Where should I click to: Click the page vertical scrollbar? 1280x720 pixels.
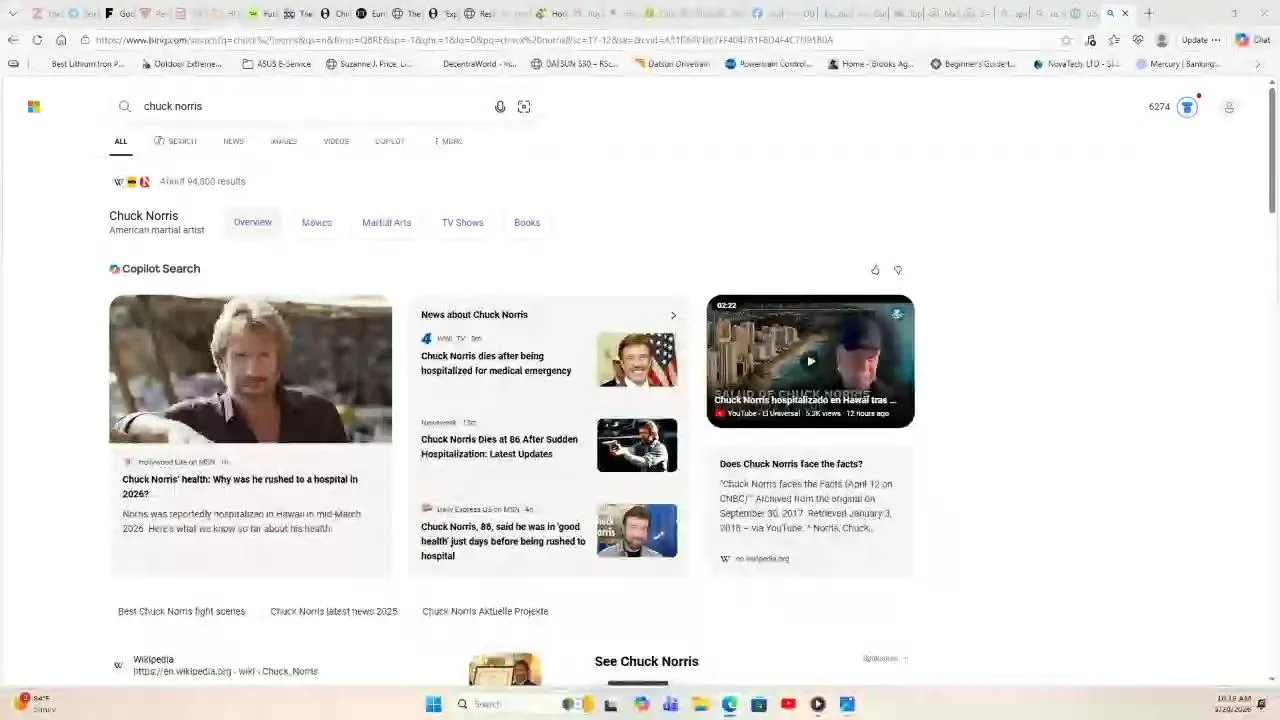coord(1272,150)
